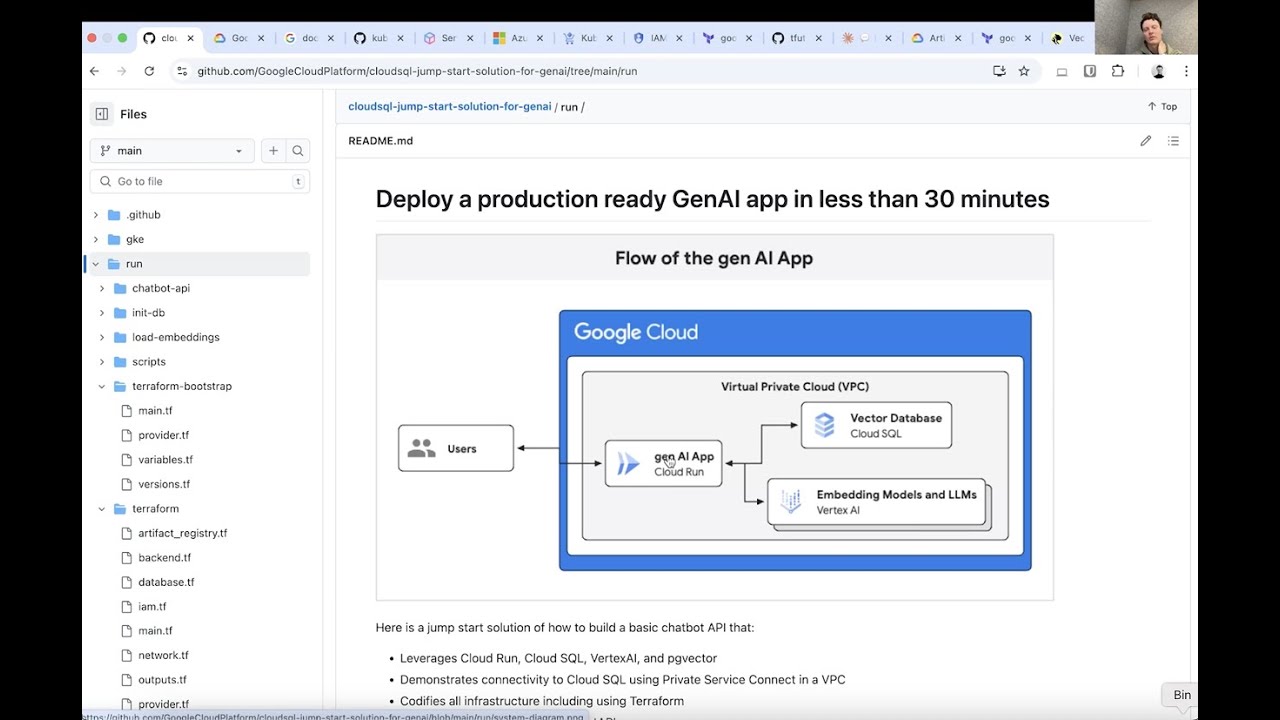This screenshot has height=720, width=1280.
Task: Open iam.tf in file tree
Action: point(152,607)
